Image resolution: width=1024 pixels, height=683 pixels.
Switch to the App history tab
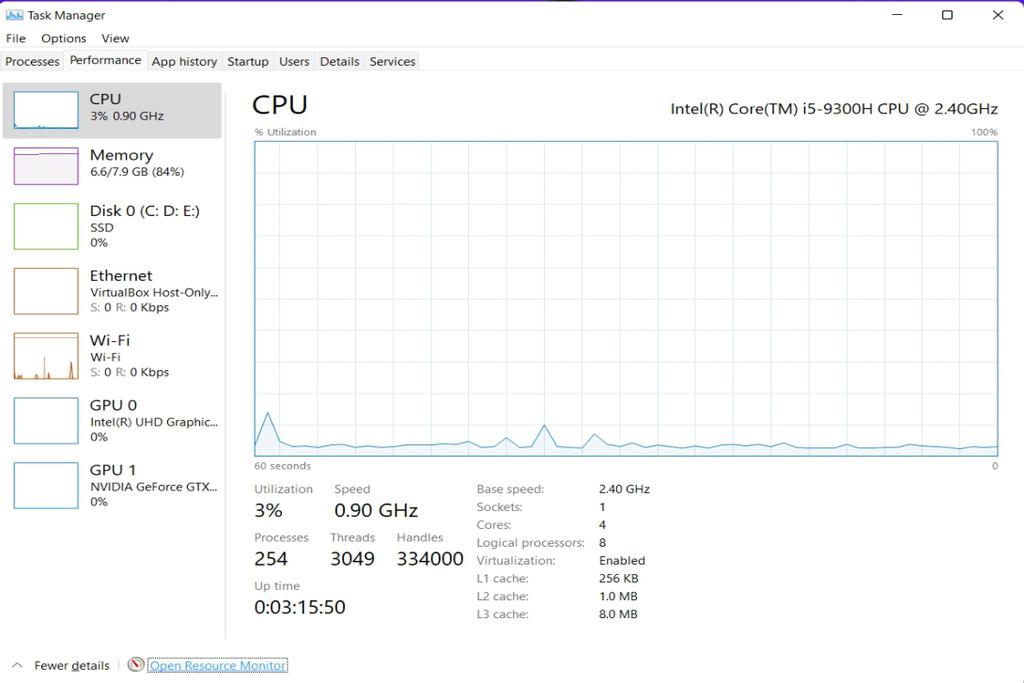(184, 61)
